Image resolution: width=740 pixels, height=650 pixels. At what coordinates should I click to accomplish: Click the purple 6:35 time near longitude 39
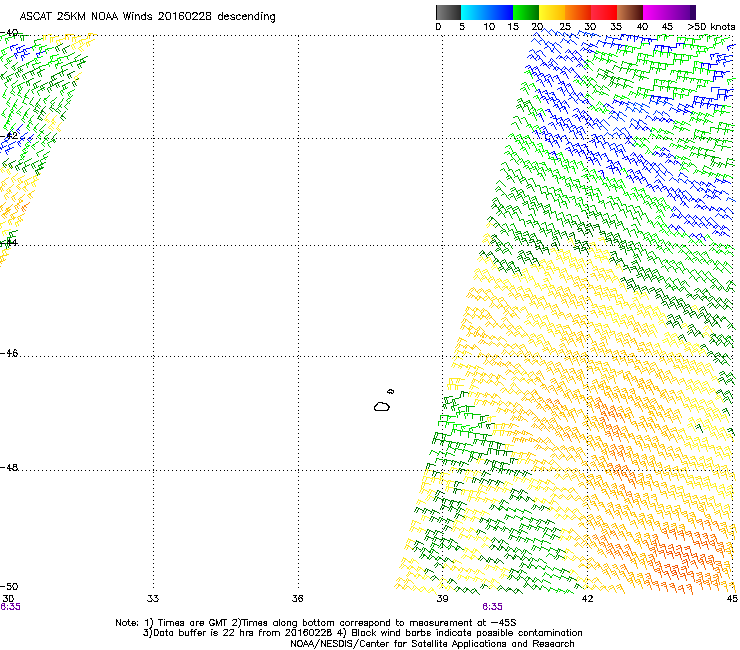click(x=492, y=607)
